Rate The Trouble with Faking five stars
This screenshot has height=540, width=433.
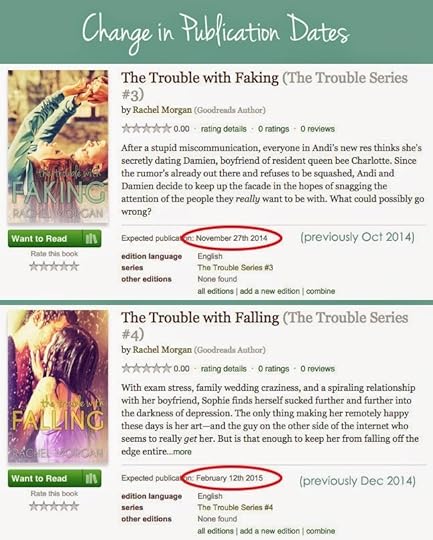tap(74, 266)
